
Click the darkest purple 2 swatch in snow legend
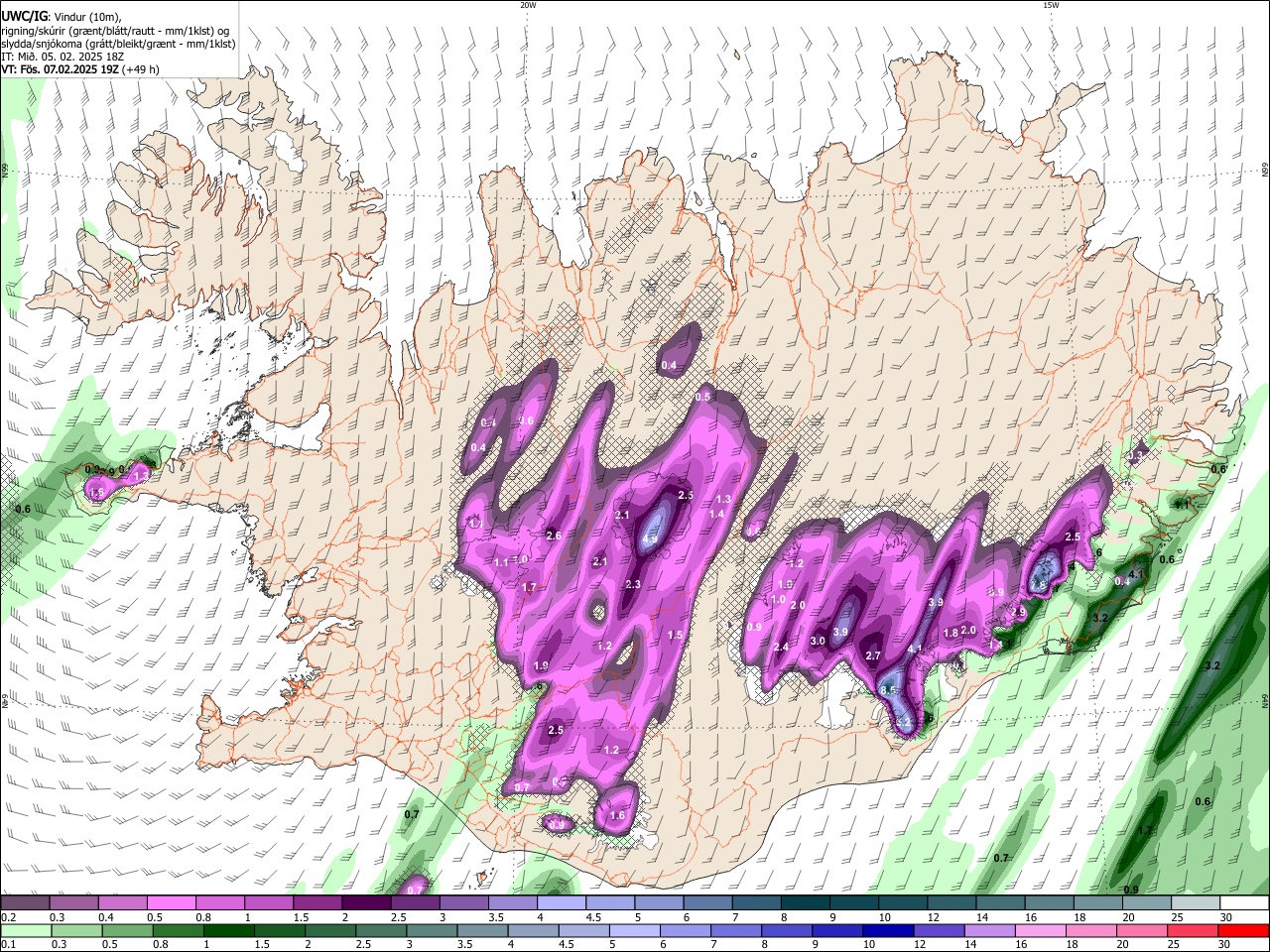pyautogui.click(x=366, y=903)
